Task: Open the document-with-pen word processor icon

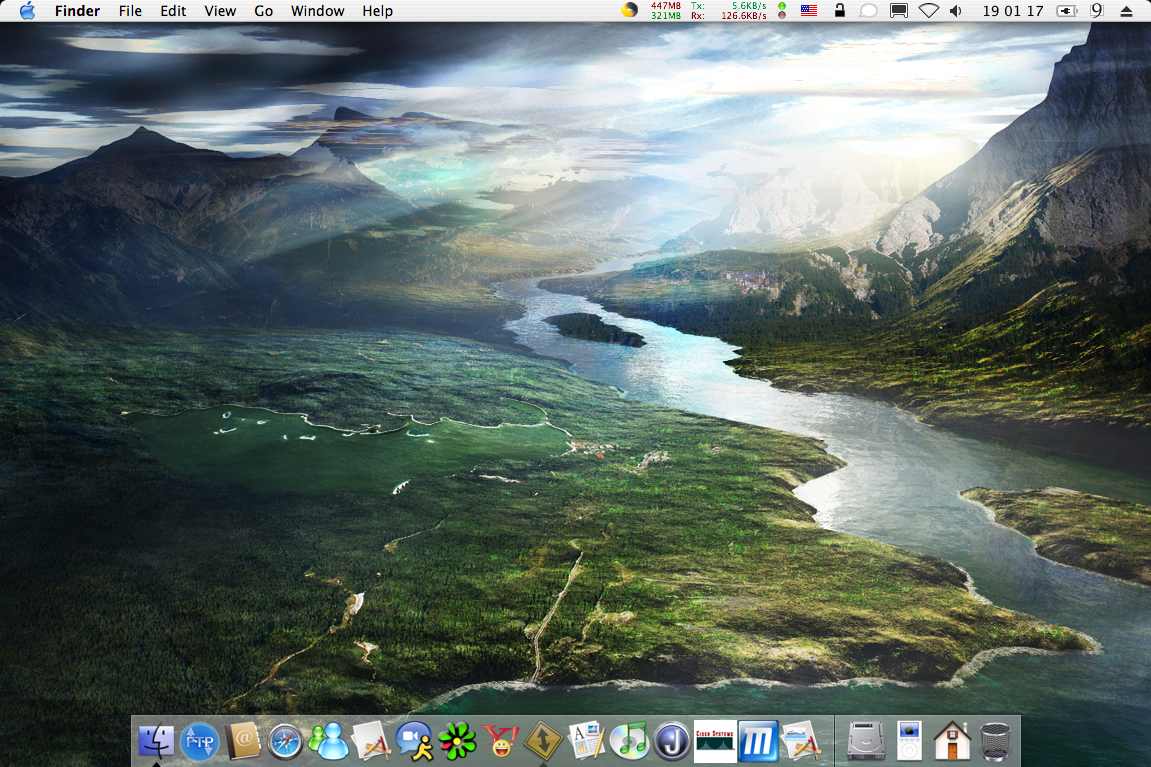Action: click(586, 741)
